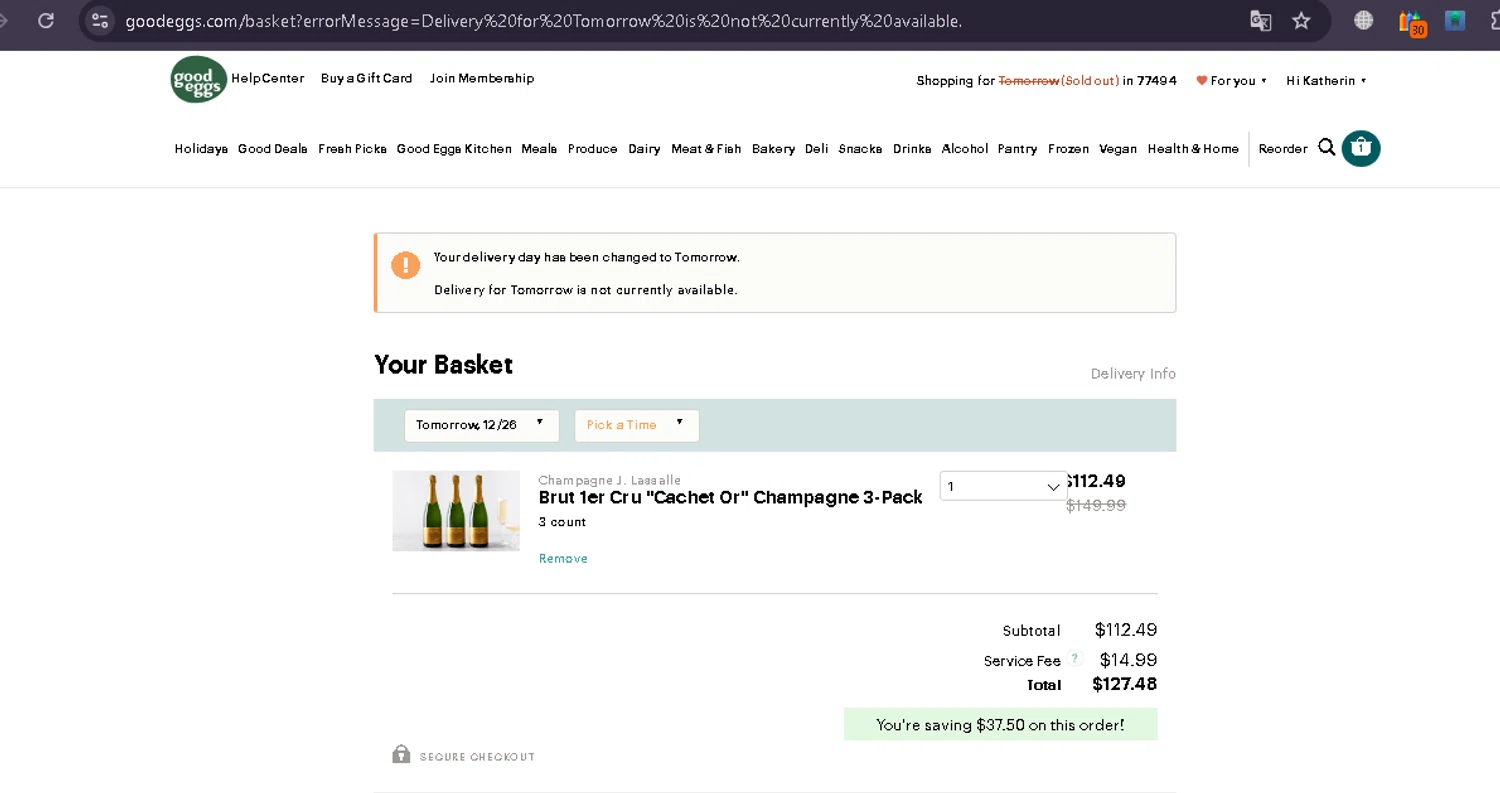The image size is (1500, 793).
Task: Open the Holidays category
Action: click(x=201, y=149)
